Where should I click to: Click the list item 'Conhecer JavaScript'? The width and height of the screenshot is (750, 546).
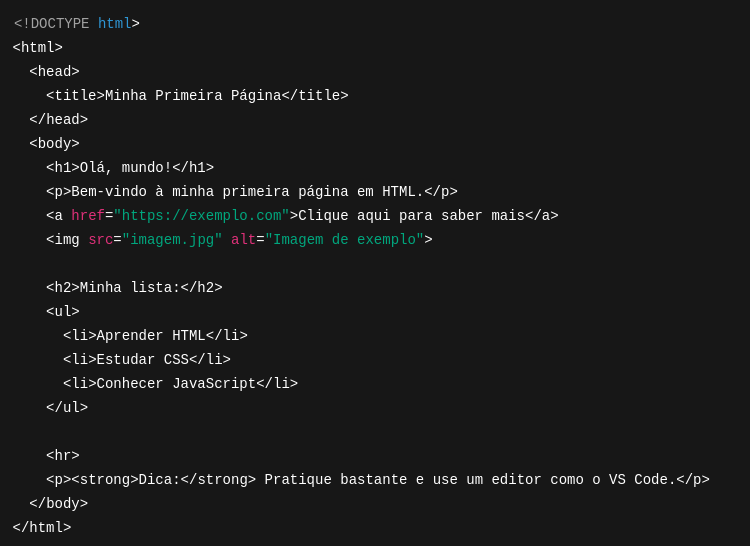click(176, 384)
